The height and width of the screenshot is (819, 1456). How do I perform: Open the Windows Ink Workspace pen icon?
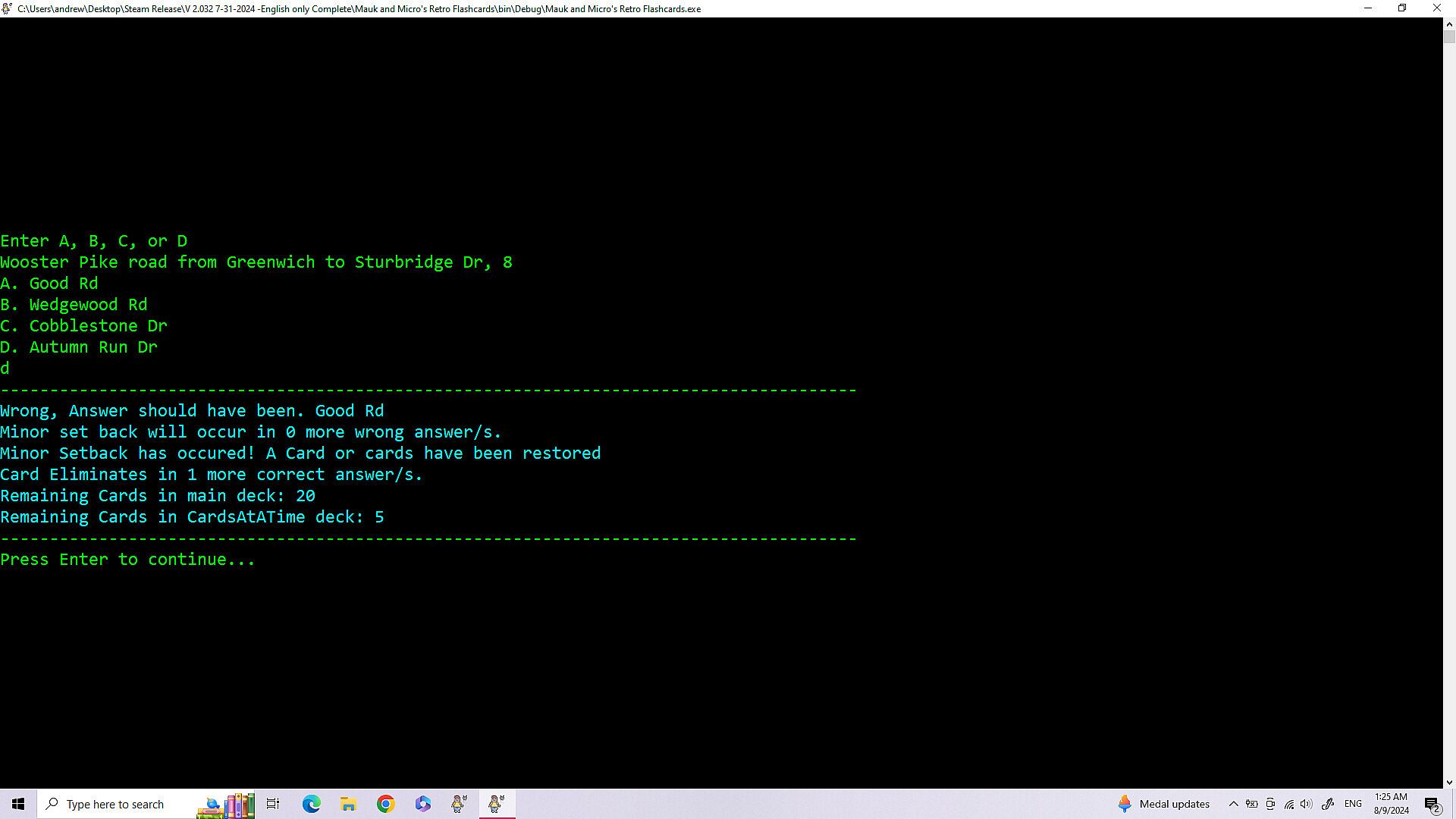pyautogui.click(x=1328, y=804)
